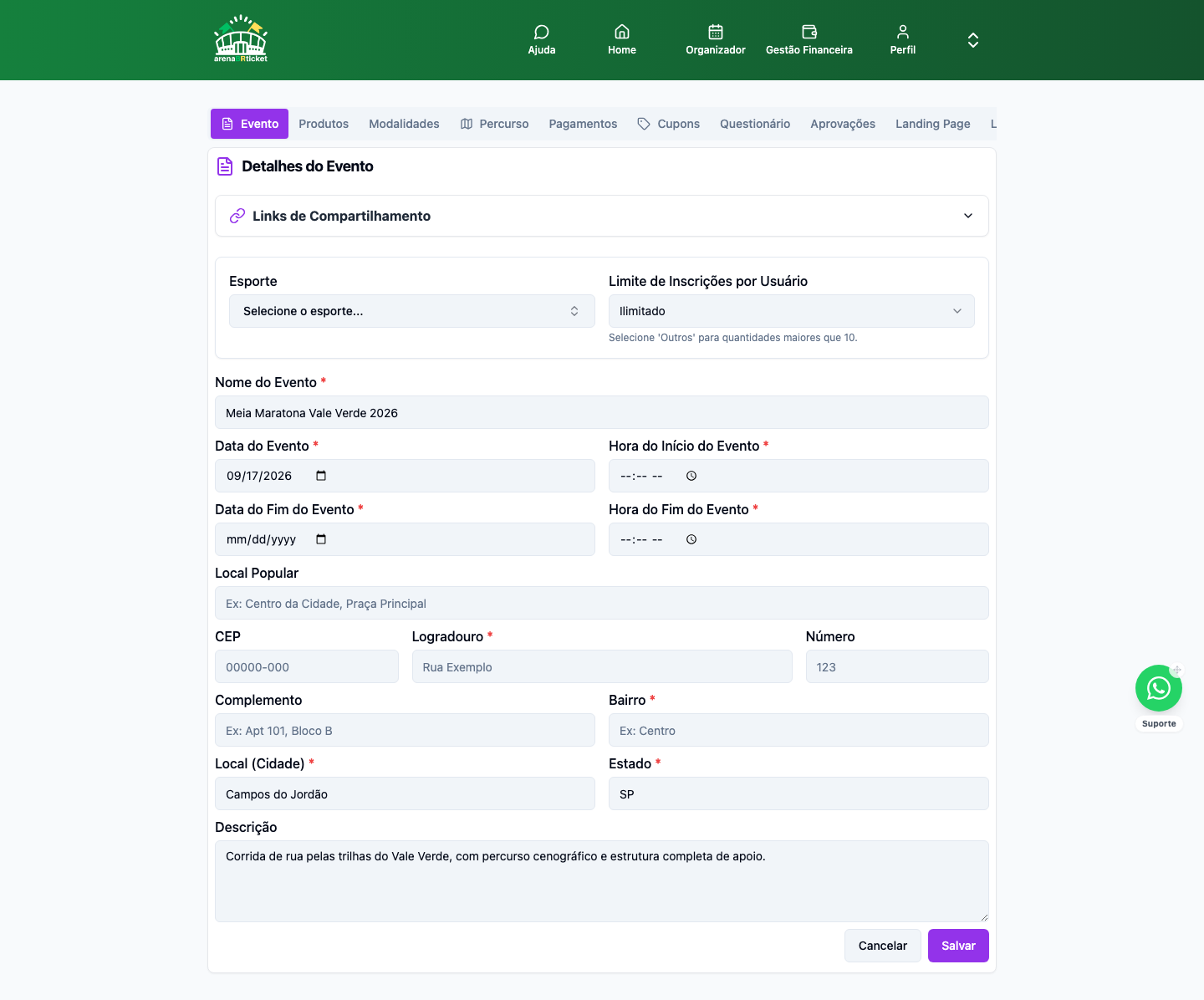Open calendar picker for Data do Evento
The height and width of the screenshot is (1000, 1204).
tap(321, 476)
